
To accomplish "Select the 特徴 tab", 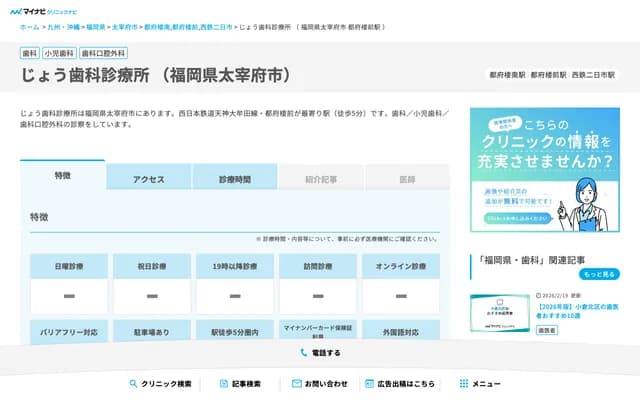I will [62, 177].
